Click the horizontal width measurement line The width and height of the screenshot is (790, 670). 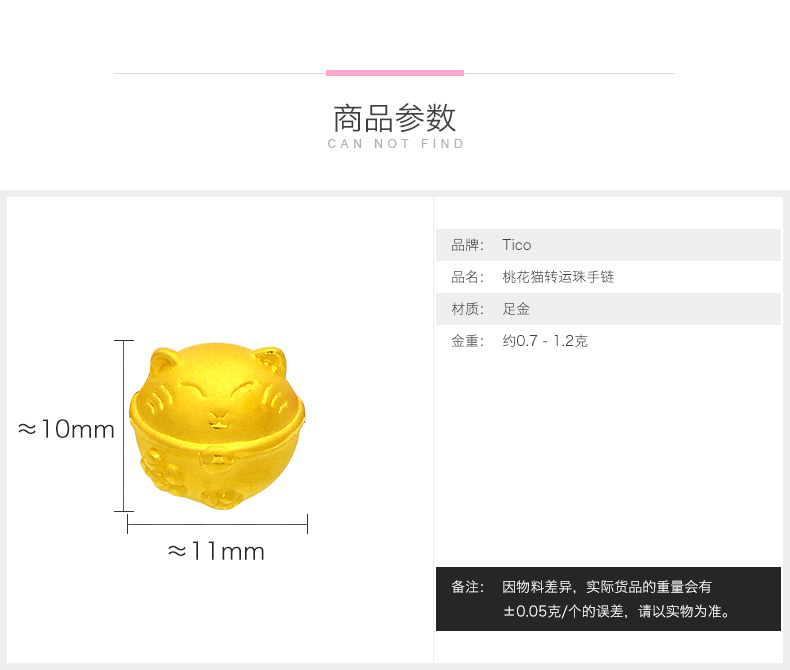click(x=217, y=524)
